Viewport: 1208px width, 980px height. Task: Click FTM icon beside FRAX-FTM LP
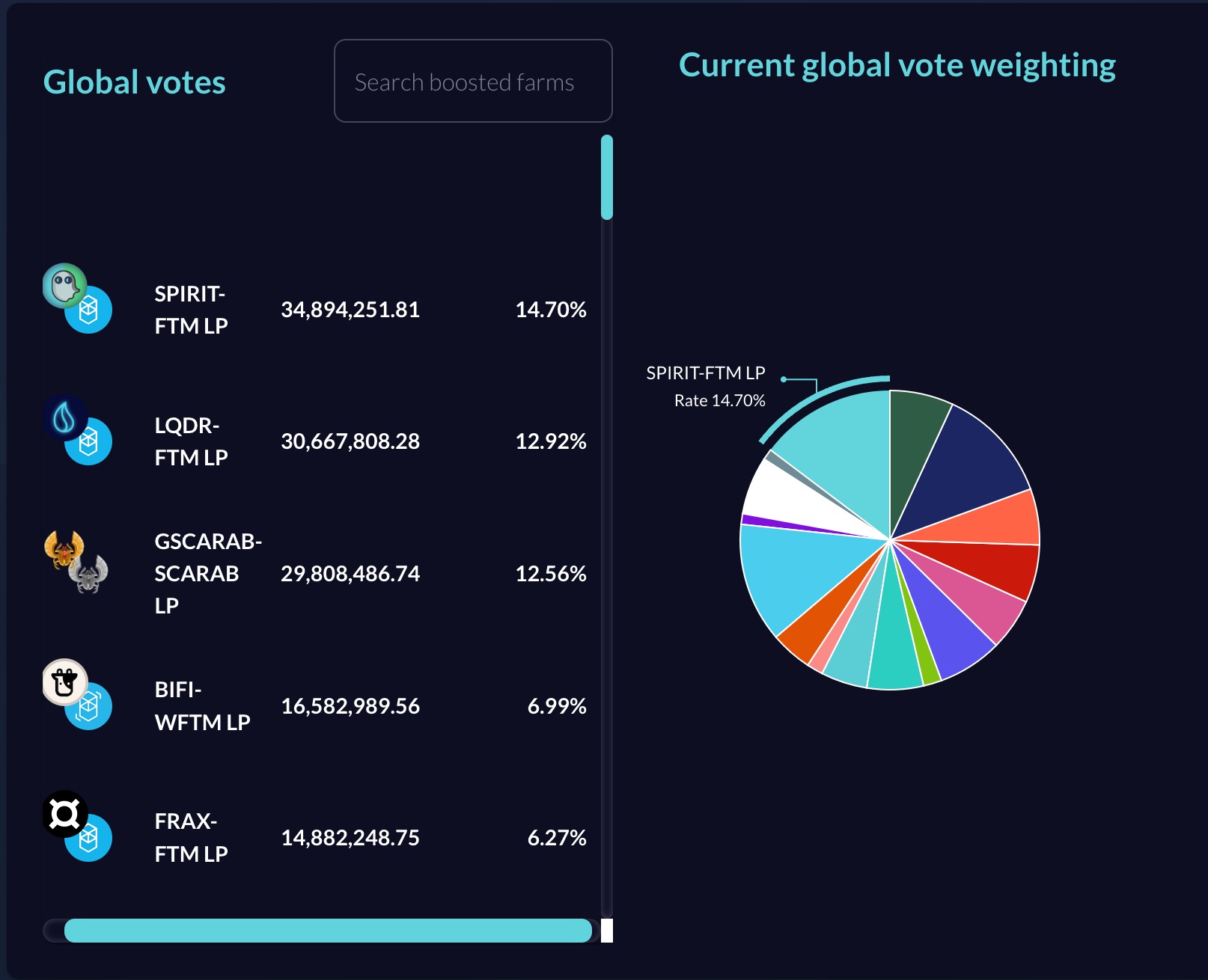pos(89,838)
